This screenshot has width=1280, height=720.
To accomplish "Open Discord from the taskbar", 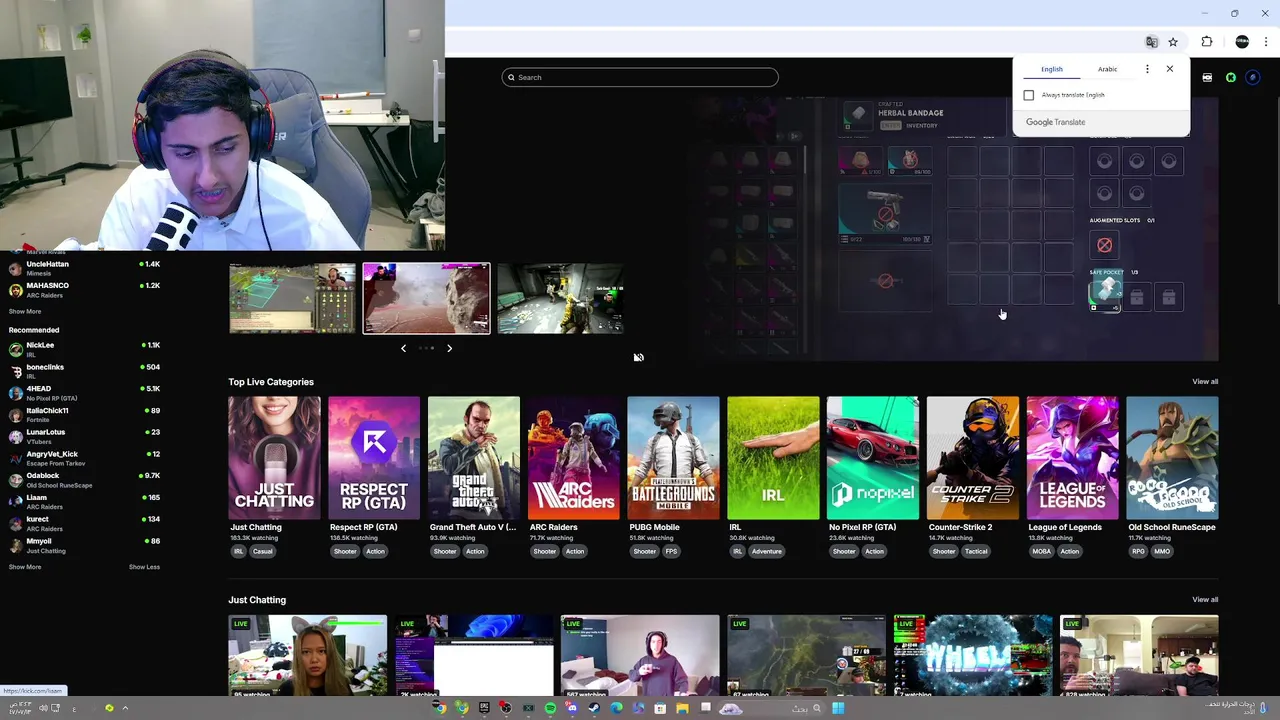I will [572, 708].
